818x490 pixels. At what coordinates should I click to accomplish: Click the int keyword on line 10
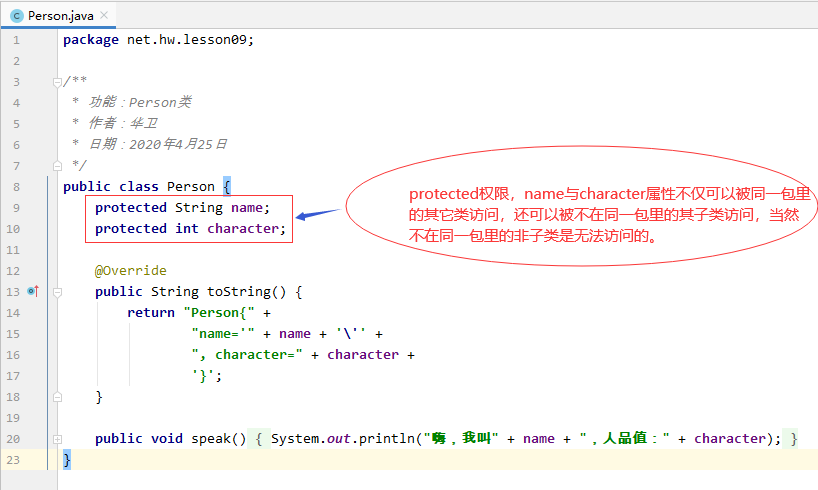187,229
